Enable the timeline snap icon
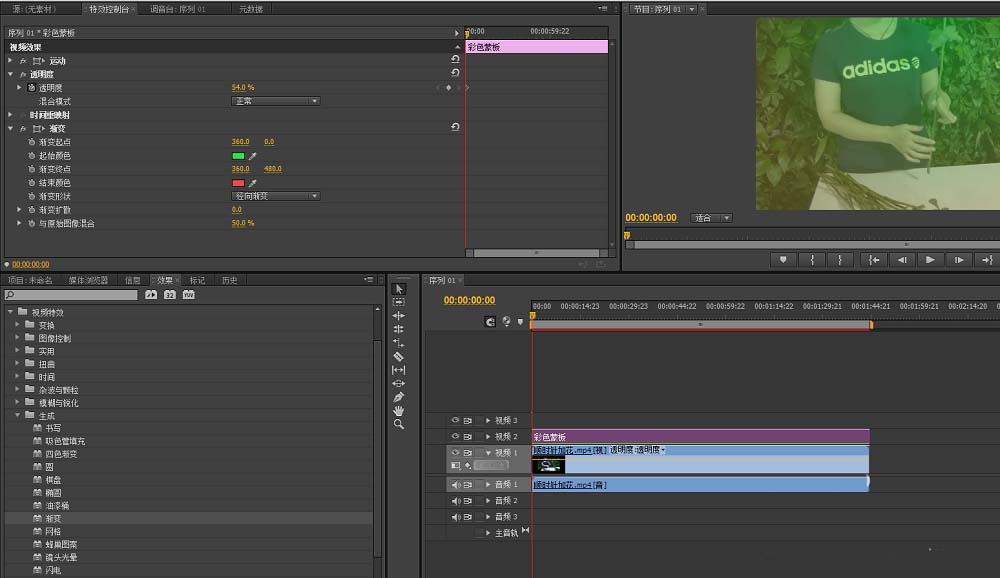The image size is (1000, 578). coord(490,322)
